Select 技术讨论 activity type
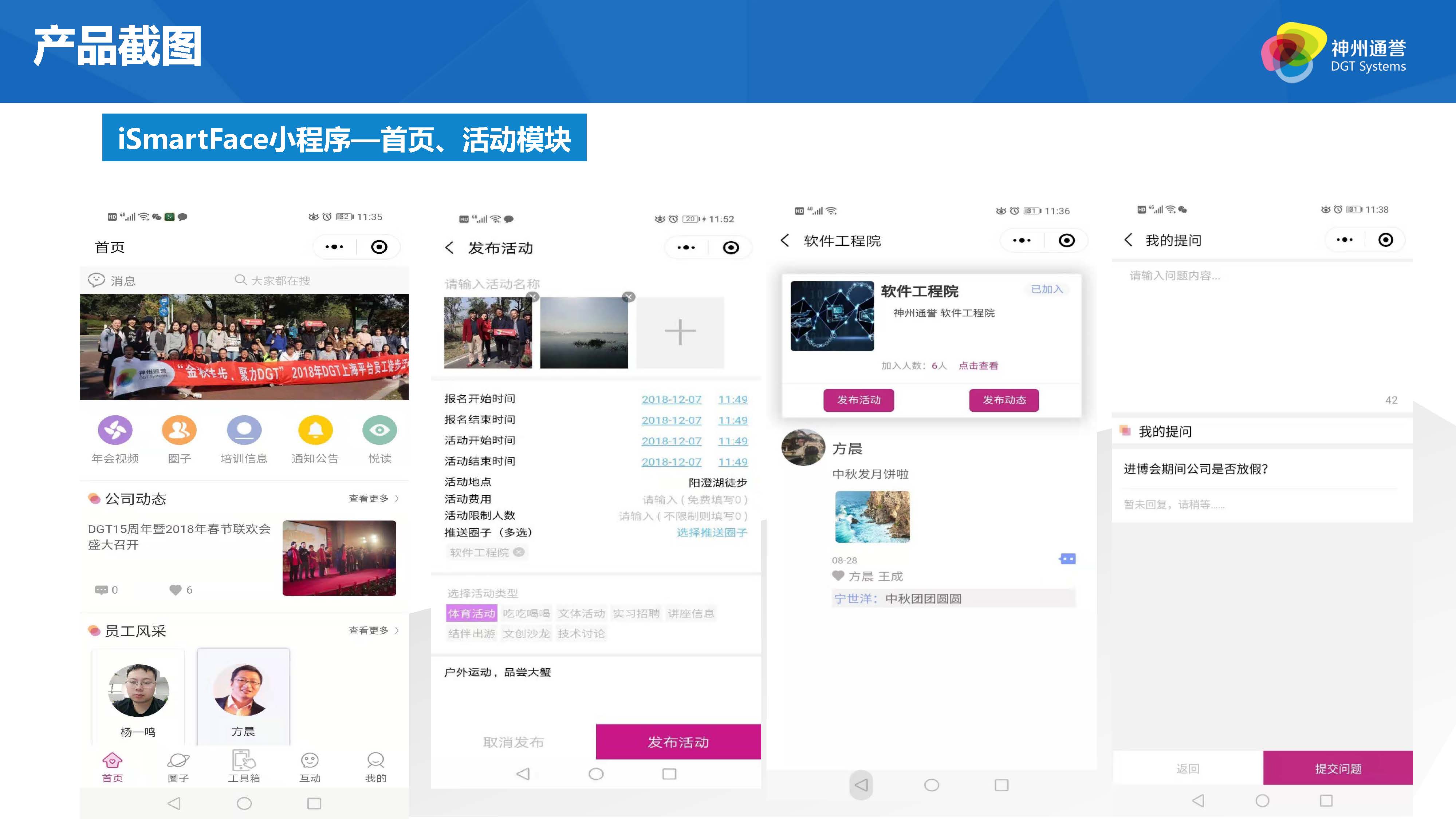Image resolution: width=1456 pixels, height=819 pixels. coord(581,634)
